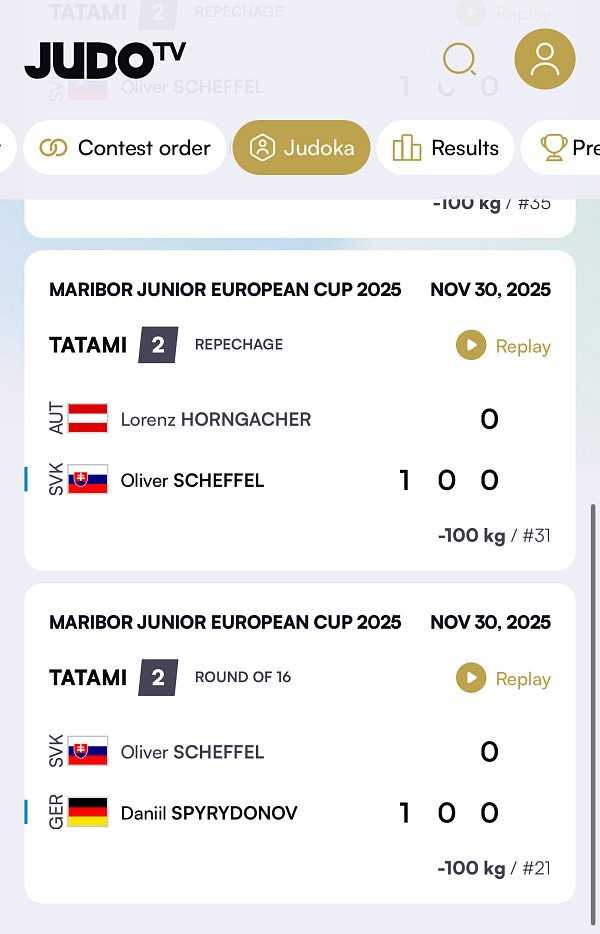Open Oliver SCHEFFEL in Round of 16

point(192,752)
